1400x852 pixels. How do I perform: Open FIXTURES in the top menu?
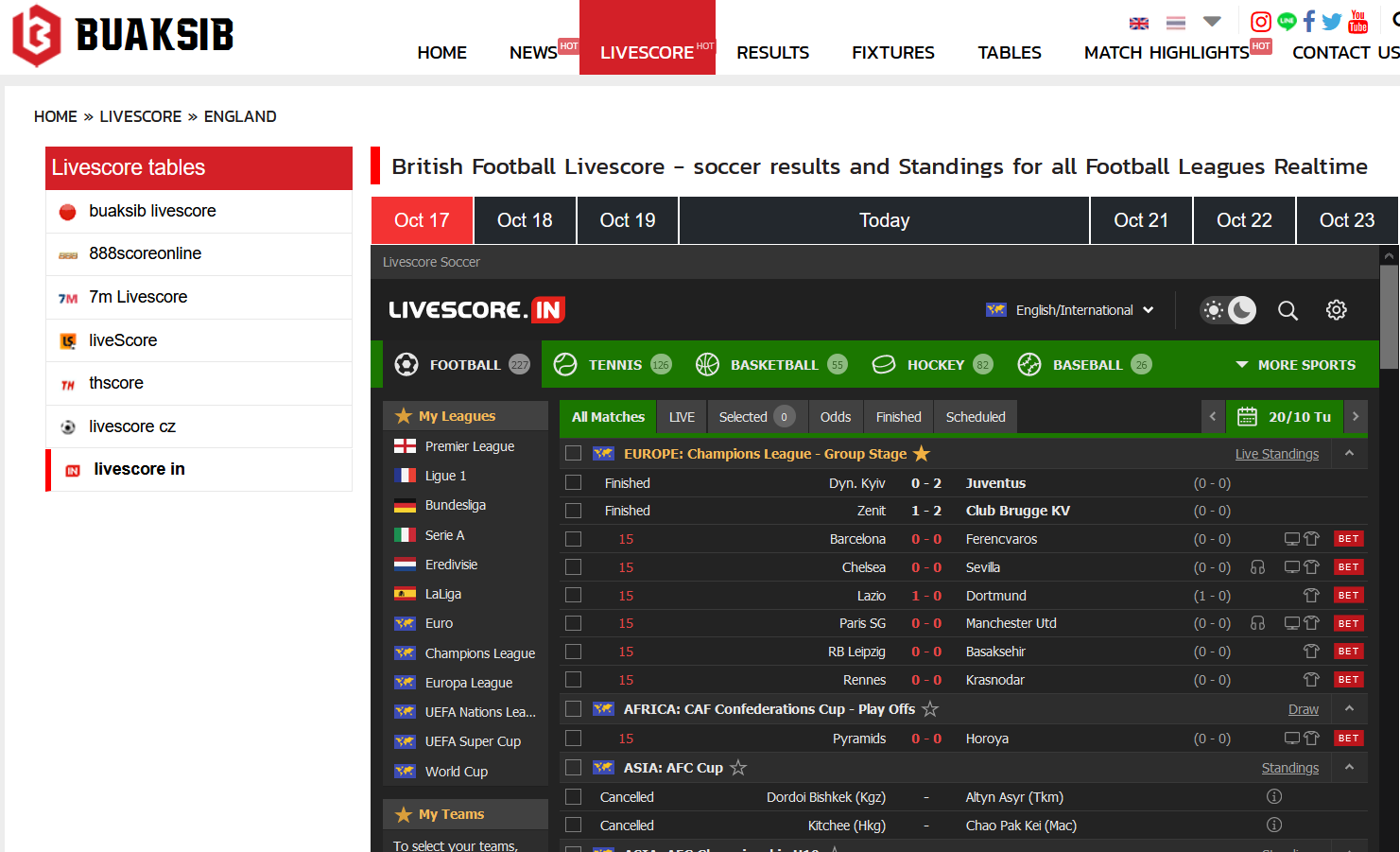tap(892, 53)
